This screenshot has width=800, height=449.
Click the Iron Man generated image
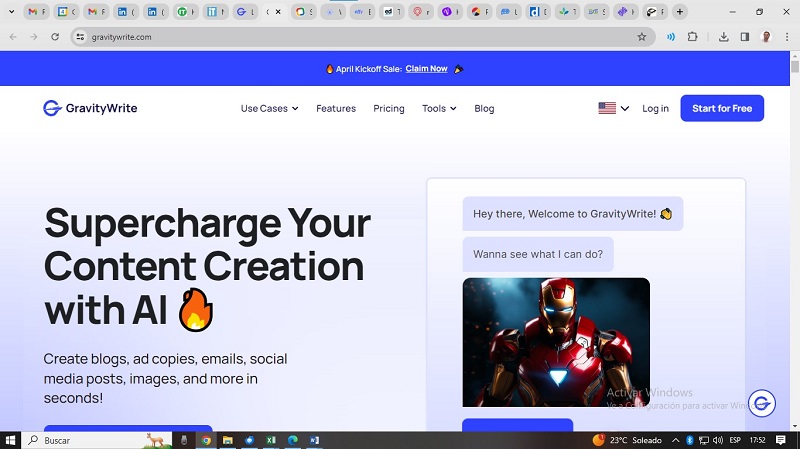tap(556, 342)
